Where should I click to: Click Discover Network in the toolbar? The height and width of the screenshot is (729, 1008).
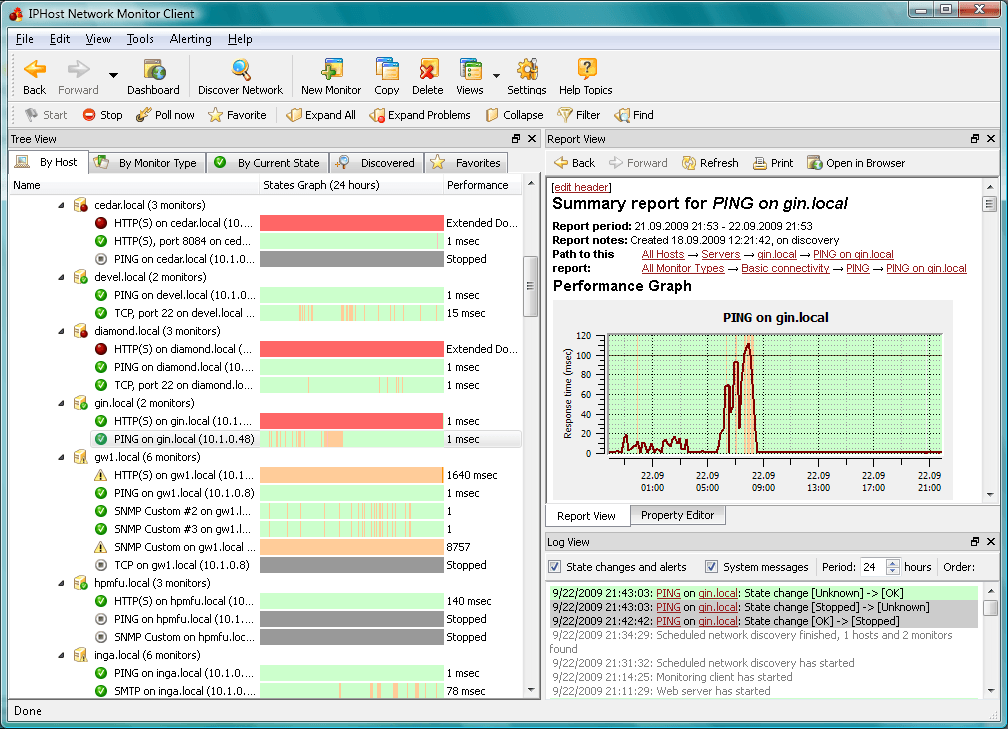(x=240, y=76)
